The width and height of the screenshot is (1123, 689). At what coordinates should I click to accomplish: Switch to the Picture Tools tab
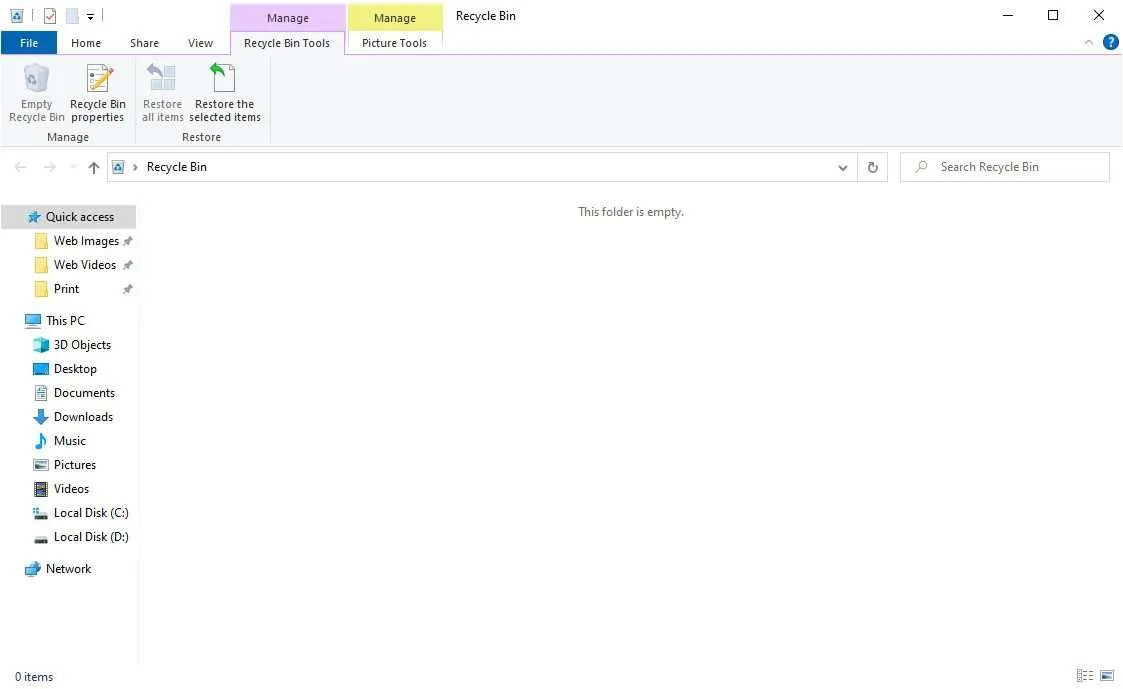click(x=394, y=43)
